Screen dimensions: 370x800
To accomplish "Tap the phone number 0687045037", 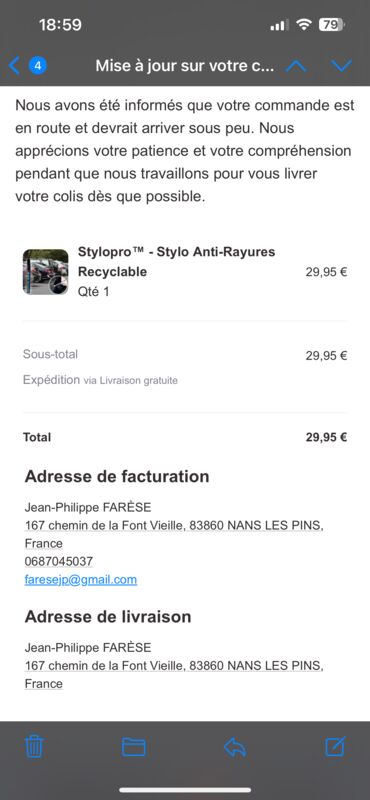I will tap(59, 561).
